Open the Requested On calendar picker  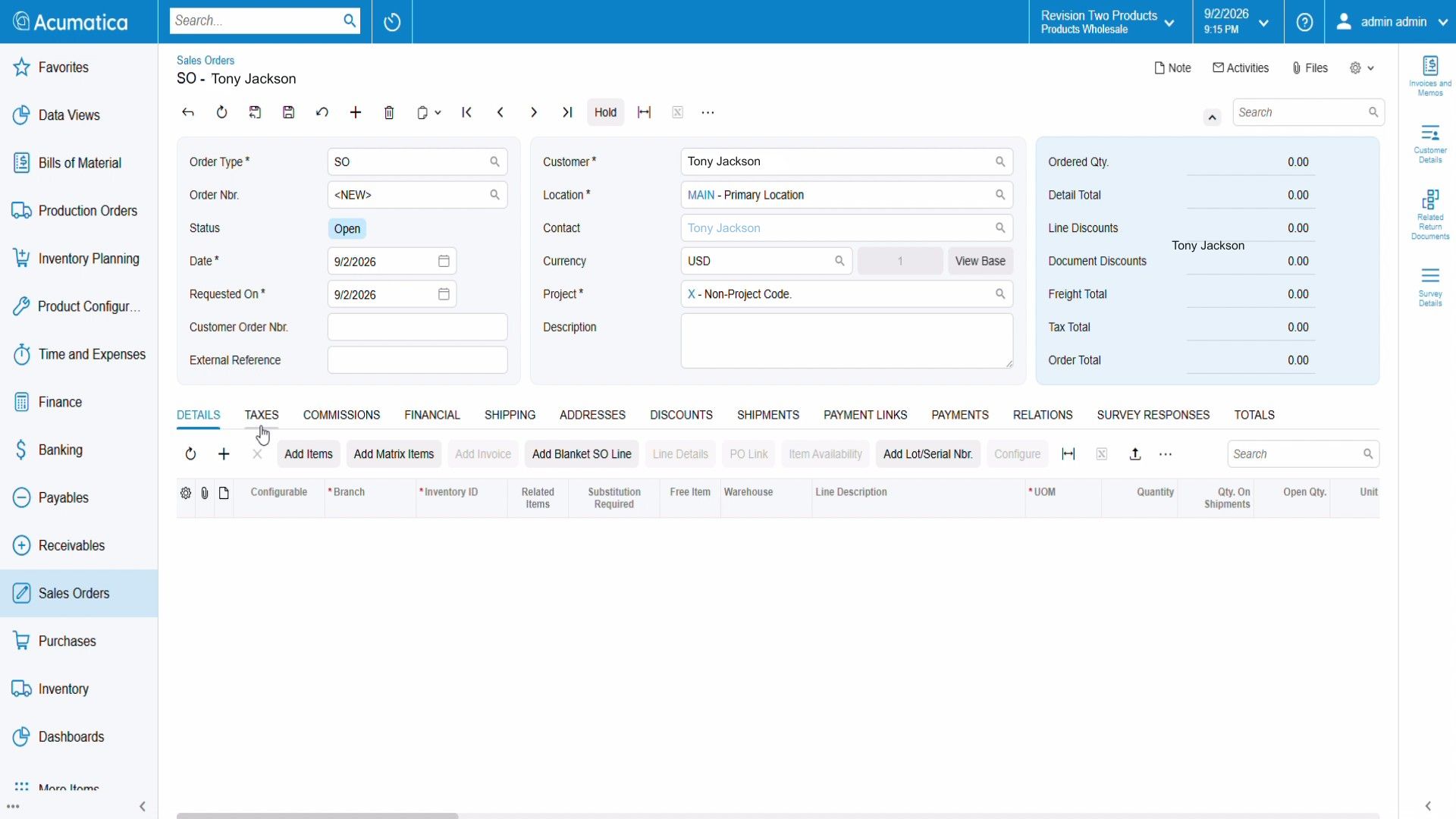(444, 294)
